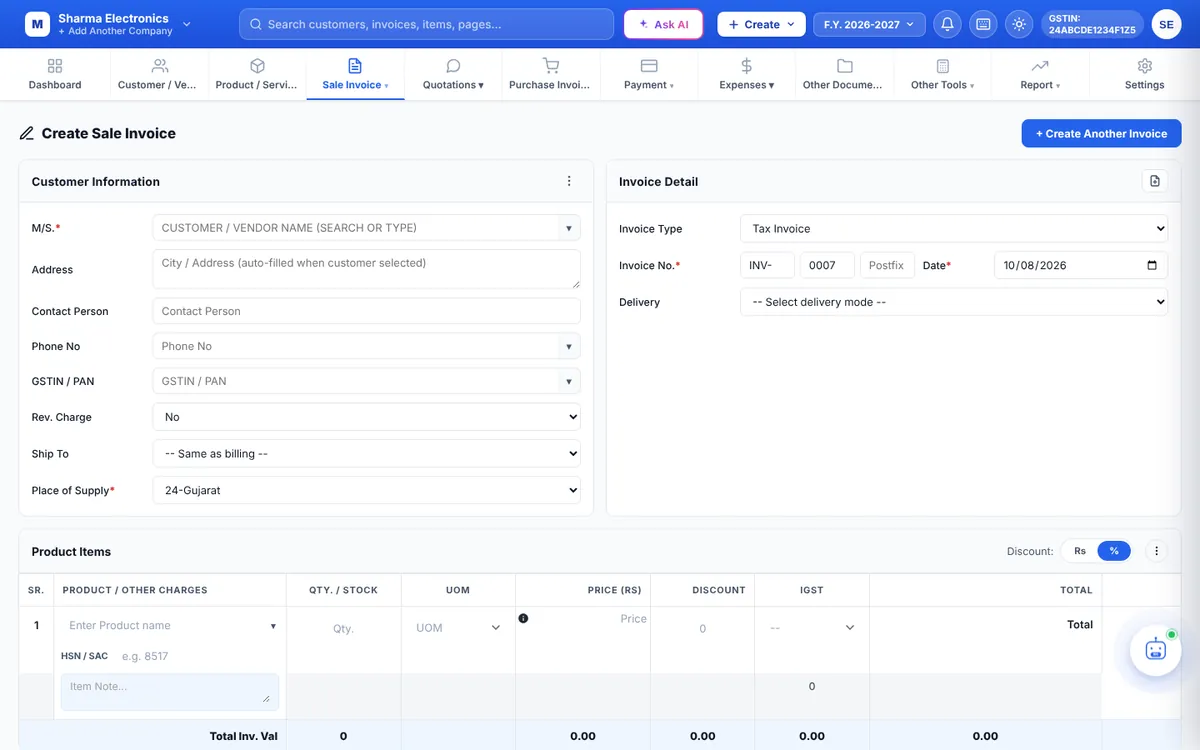Viewport: 1200px width, 750px height.
Task: Click the Quotations speech bubble icon
Action: [x=453, y=66]
